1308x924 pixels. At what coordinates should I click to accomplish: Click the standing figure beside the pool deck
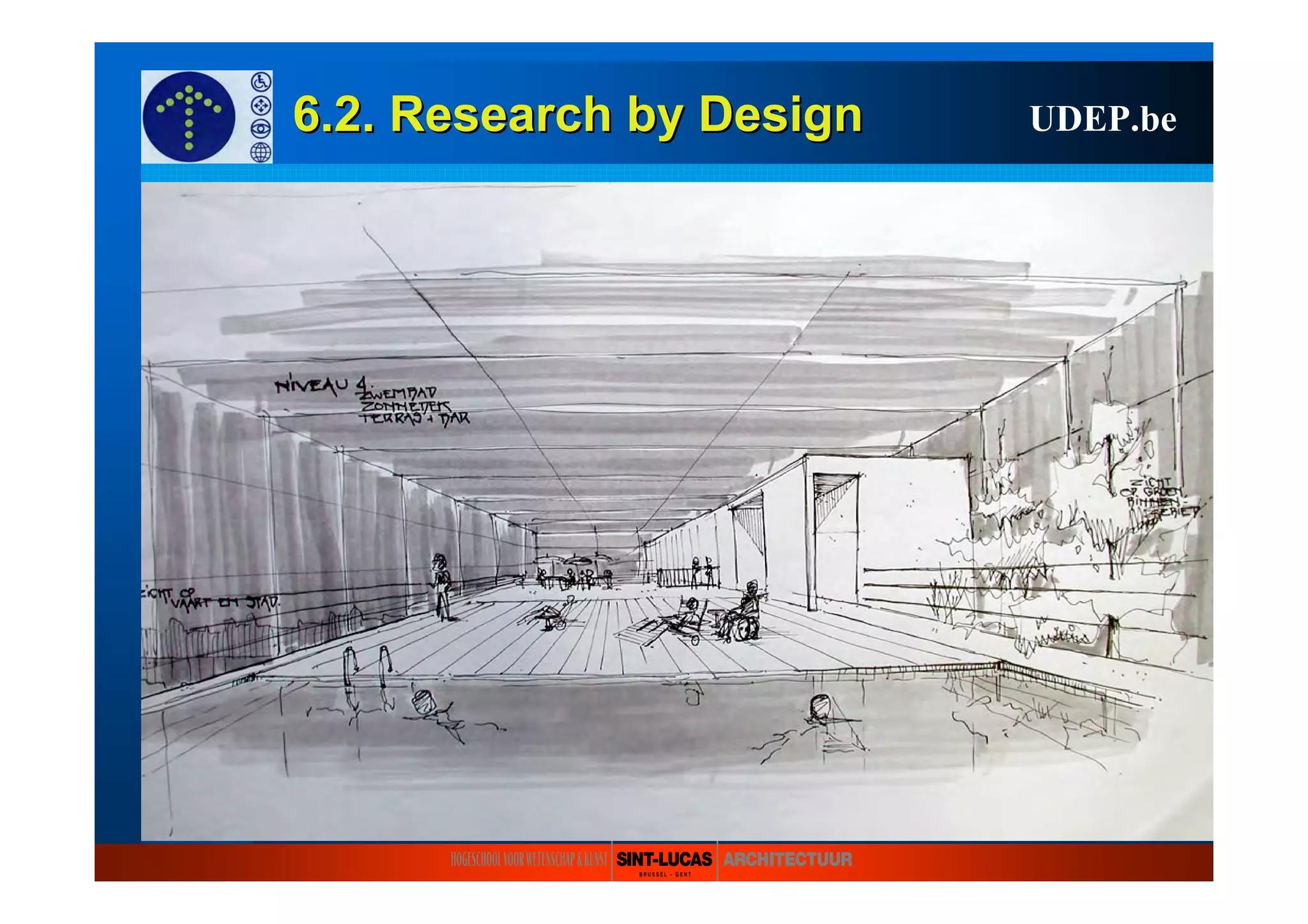point(441,587)
